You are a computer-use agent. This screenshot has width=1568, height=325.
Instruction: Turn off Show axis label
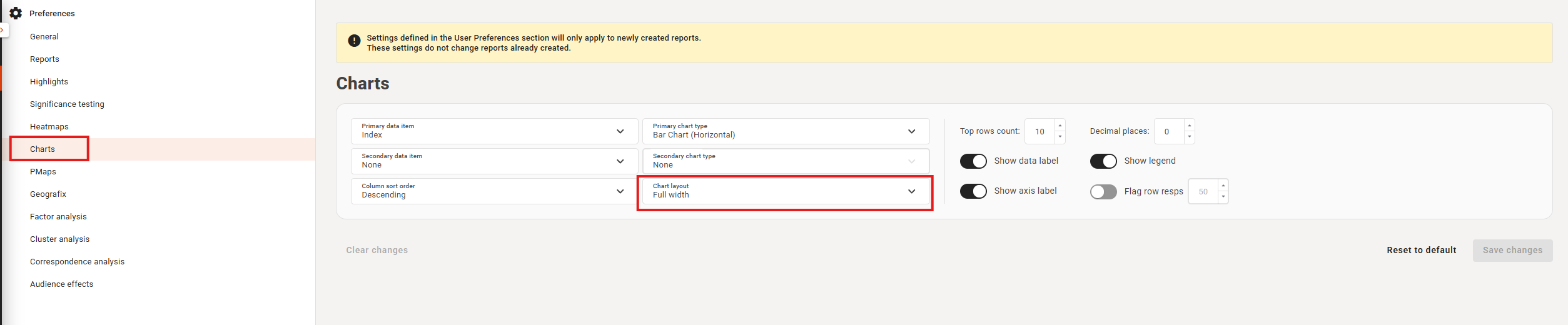pos(973,191)
